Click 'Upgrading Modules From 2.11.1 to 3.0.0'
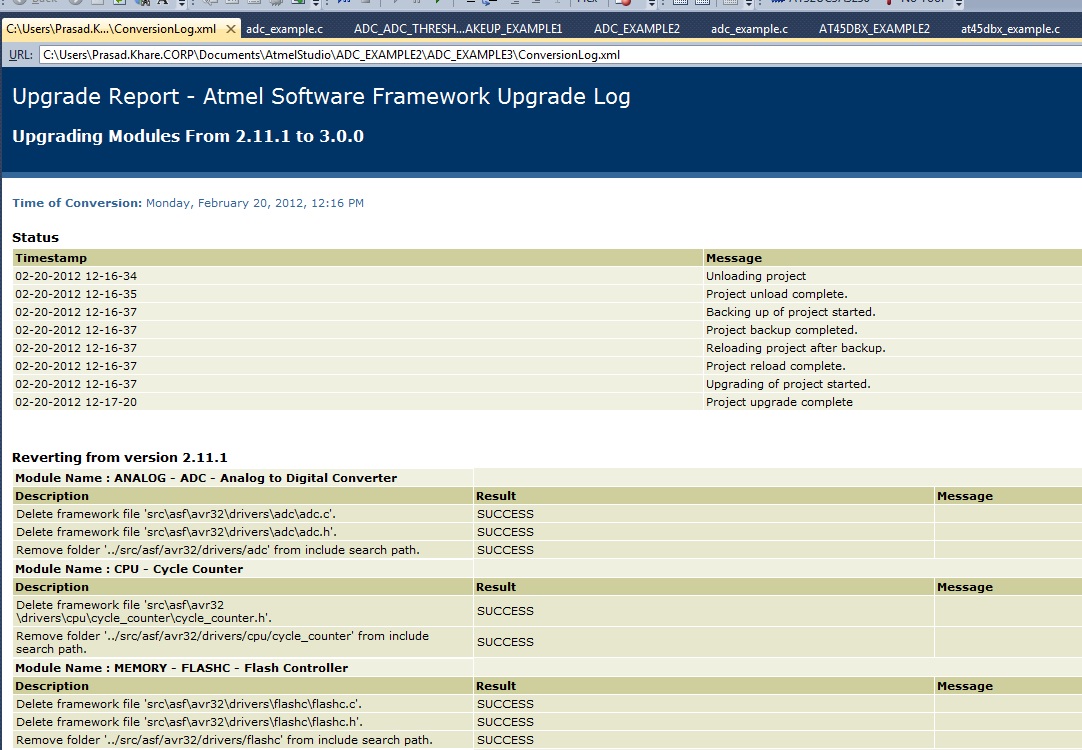The width and height of the screenshot is (1082, 750). click(188, 136)
